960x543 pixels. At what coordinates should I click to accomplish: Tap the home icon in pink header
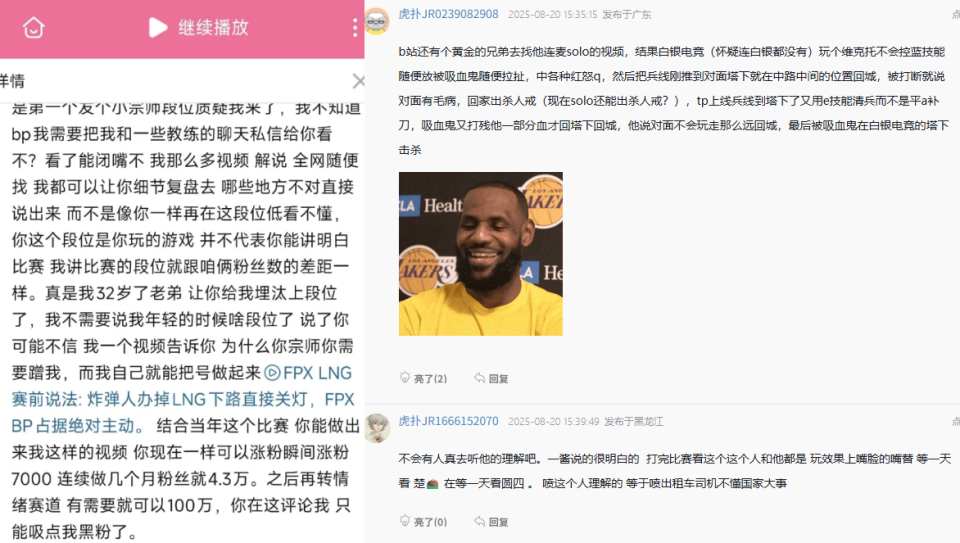tap(34, 28)
